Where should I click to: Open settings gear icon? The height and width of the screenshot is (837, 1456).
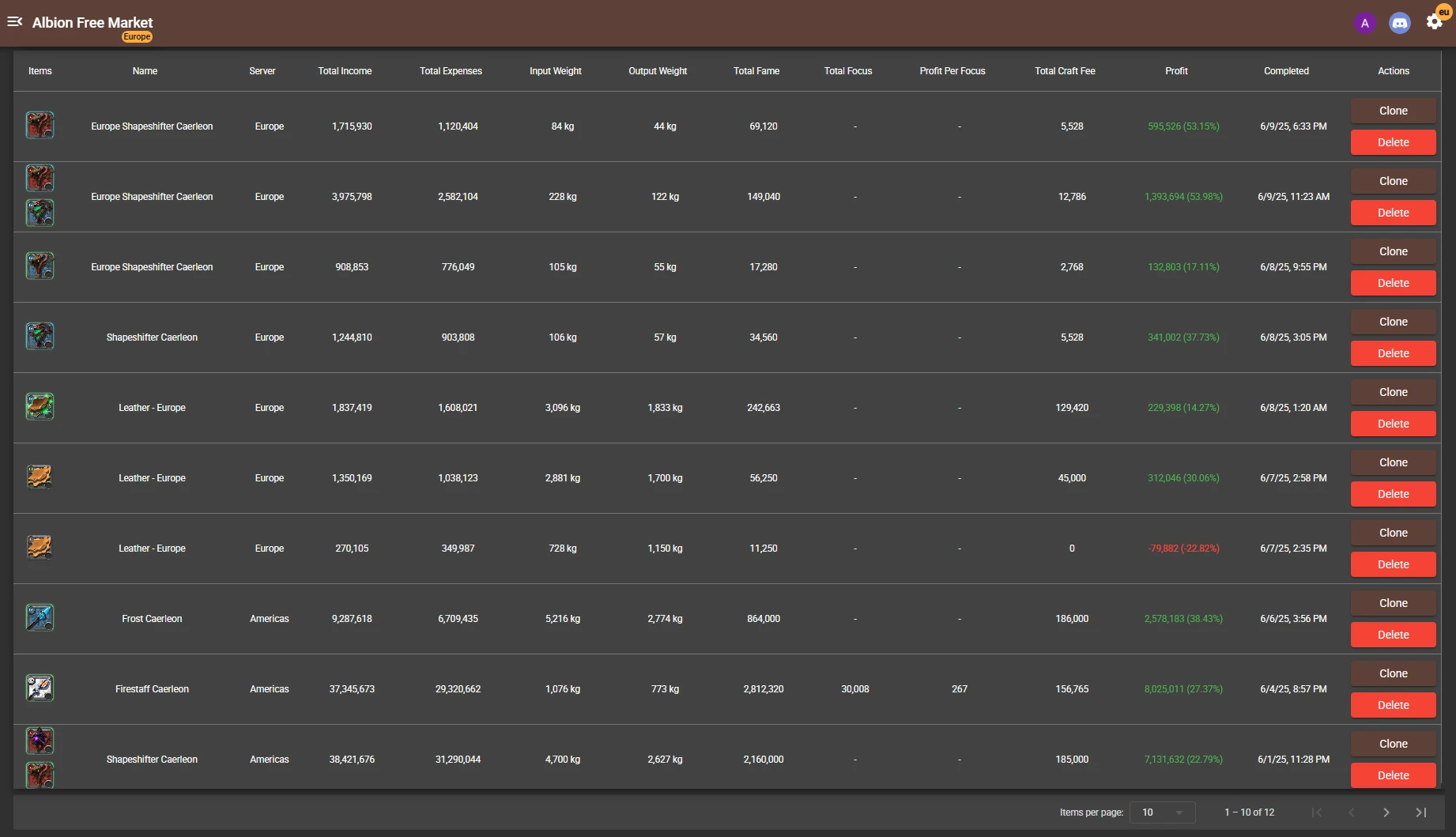click(x=1434, y=22)
